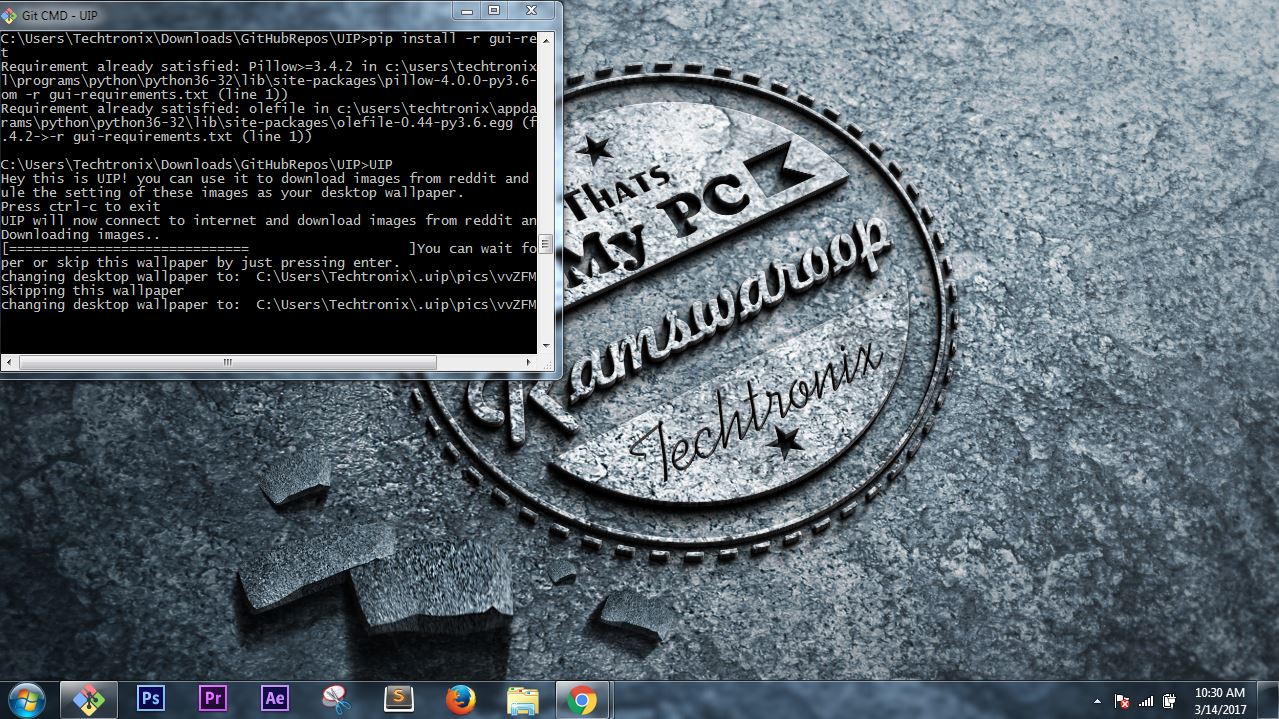Show hidden system tray icons
This screenshot has width=1279, height=719.
(x=1097, y=701)
